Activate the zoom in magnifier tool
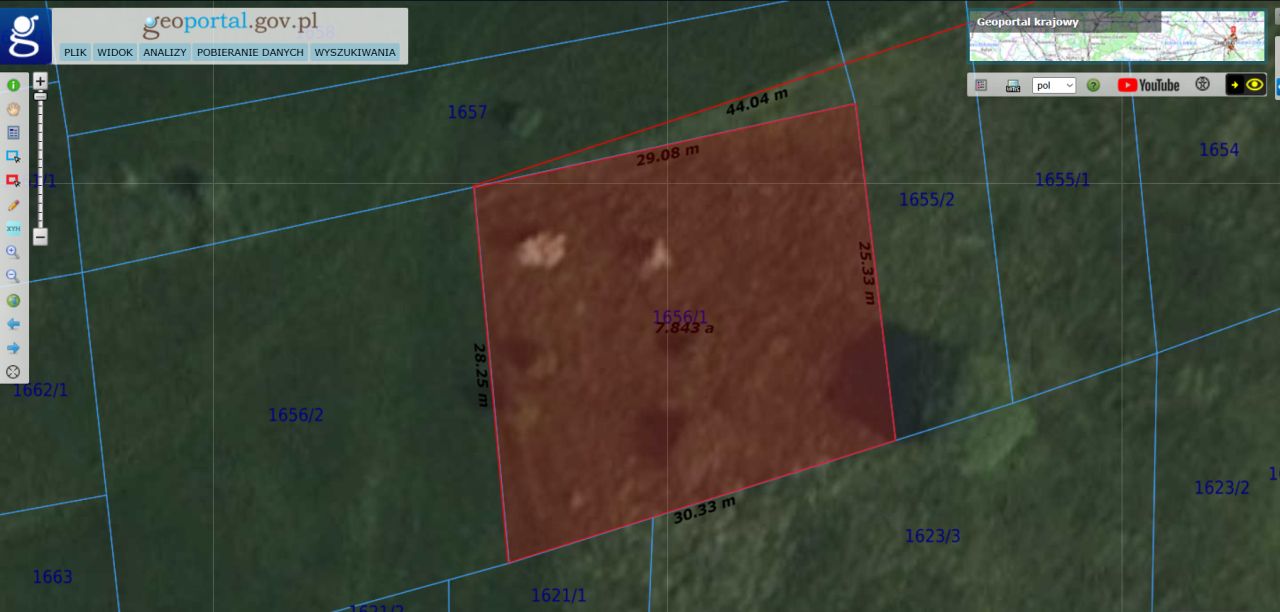 pyautogui.click(x=13, y=252)
